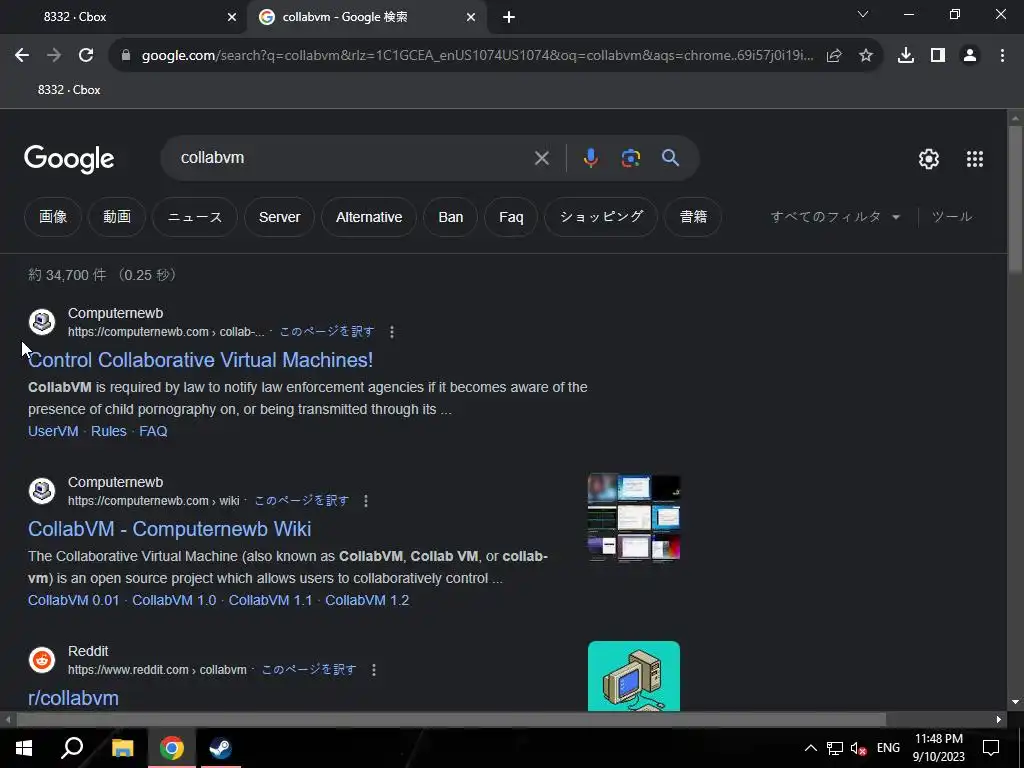This screenshot has width=1024, height=768.
Task: Open the Rules sitelink
Action: click(x=108, y=431)
